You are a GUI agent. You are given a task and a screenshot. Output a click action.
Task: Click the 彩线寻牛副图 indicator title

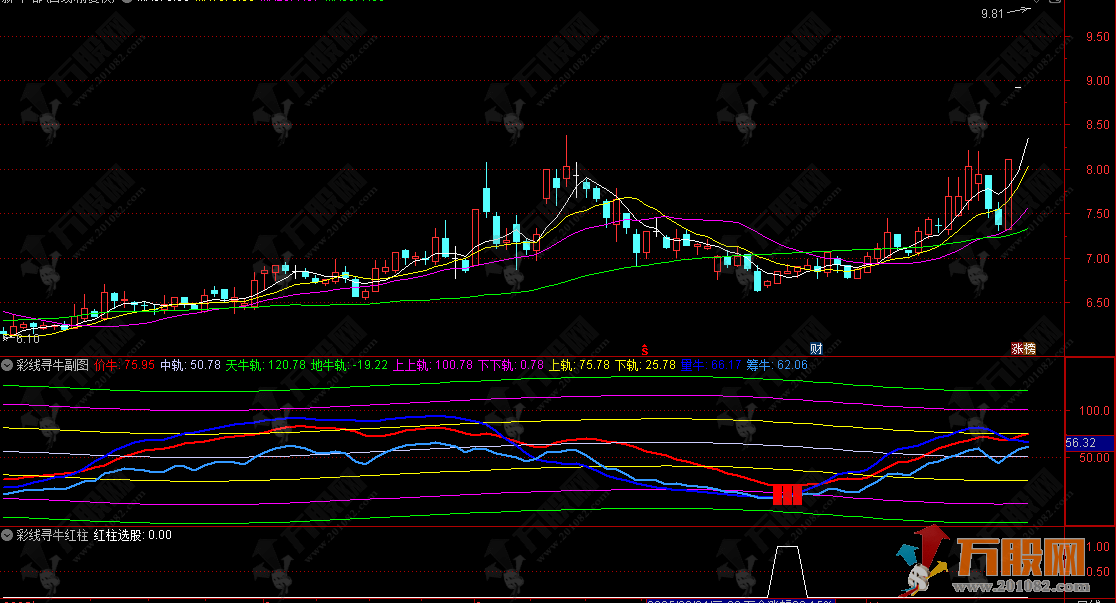click(x=52, y=366)
